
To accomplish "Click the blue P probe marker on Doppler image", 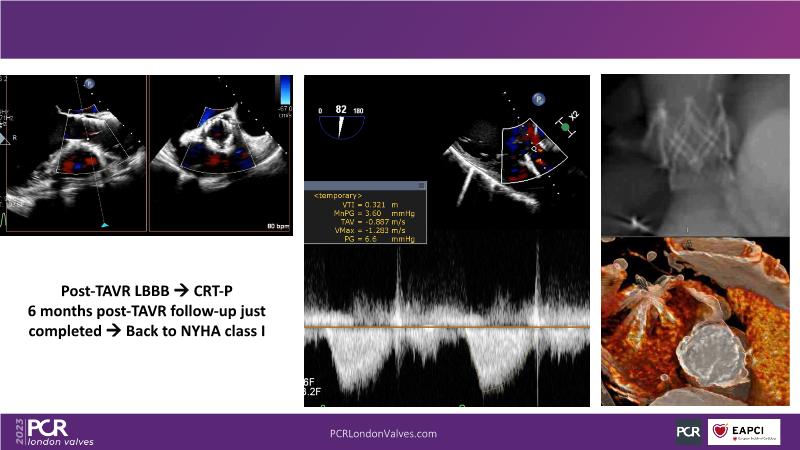I will point(538,100).
